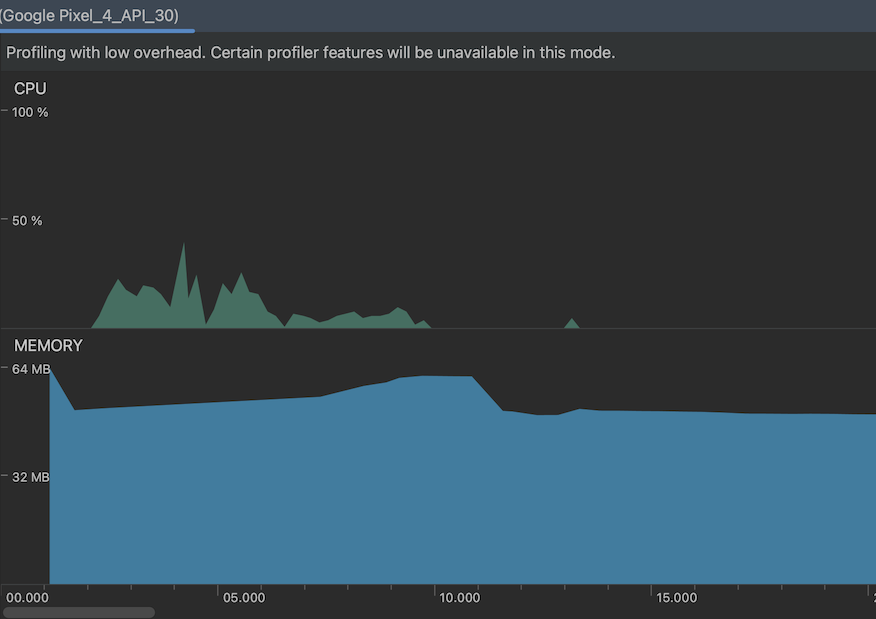876x619 pixels.
Task: Select the small CPU bump near 13.000
Action: [x=571, y=322]
